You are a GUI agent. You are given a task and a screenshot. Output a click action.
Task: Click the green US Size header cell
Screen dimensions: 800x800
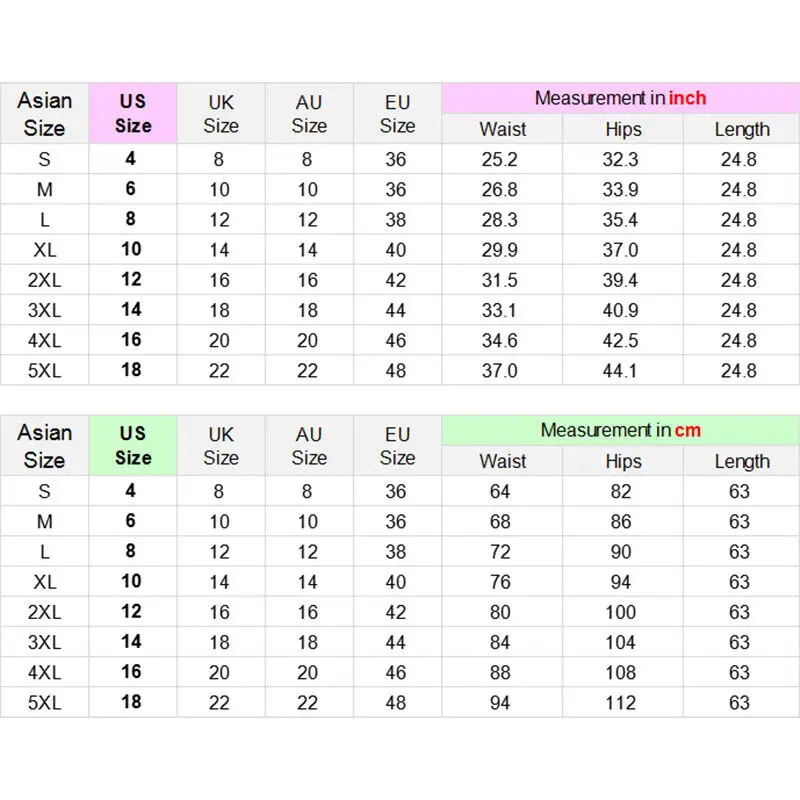click(133, 445)
